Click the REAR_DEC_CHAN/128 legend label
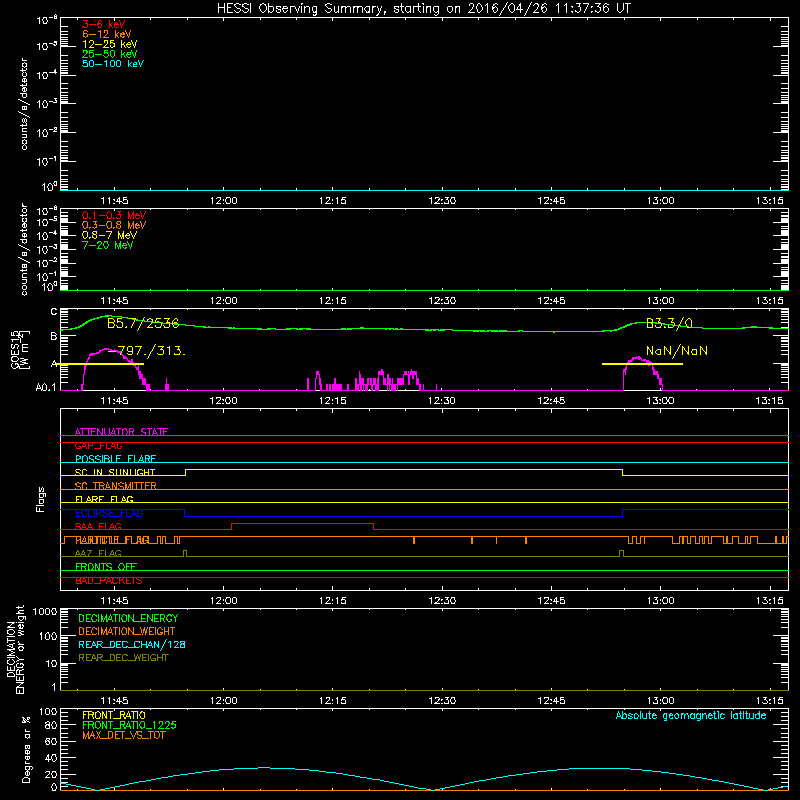This screenshot has width=800, height=800. pos(132,644)
